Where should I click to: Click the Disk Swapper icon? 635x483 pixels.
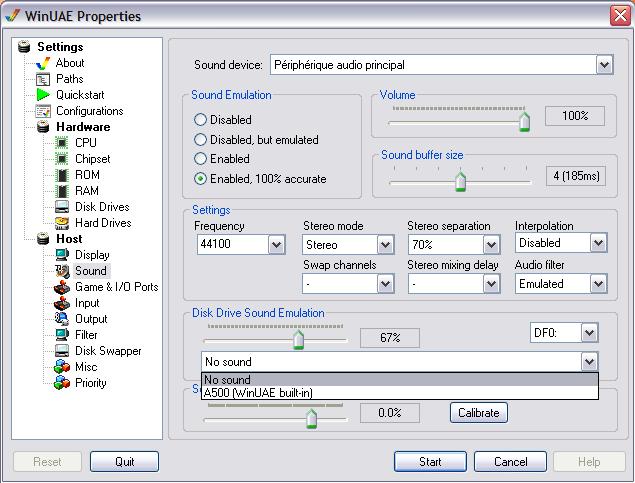(x=62, y=351)
